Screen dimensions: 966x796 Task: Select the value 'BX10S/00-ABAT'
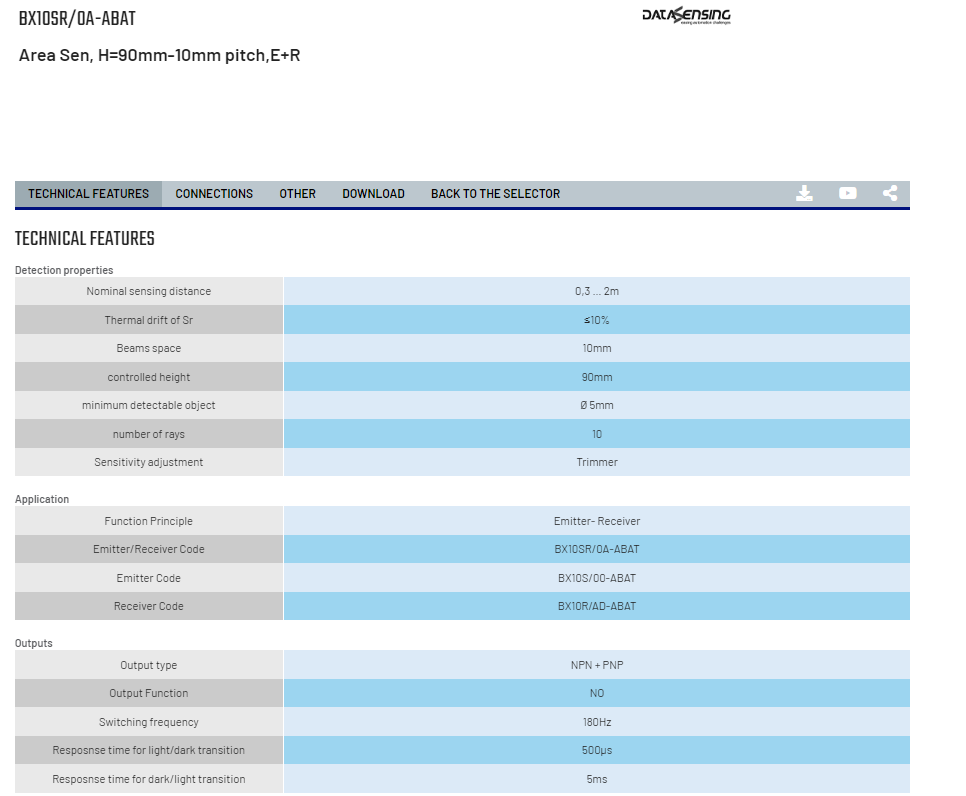(597, 579)
